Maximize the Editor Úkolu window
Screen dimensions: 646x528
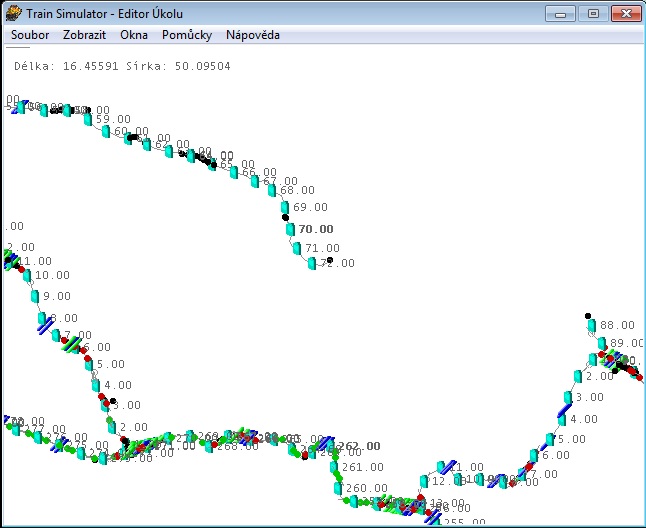[593, 14]
